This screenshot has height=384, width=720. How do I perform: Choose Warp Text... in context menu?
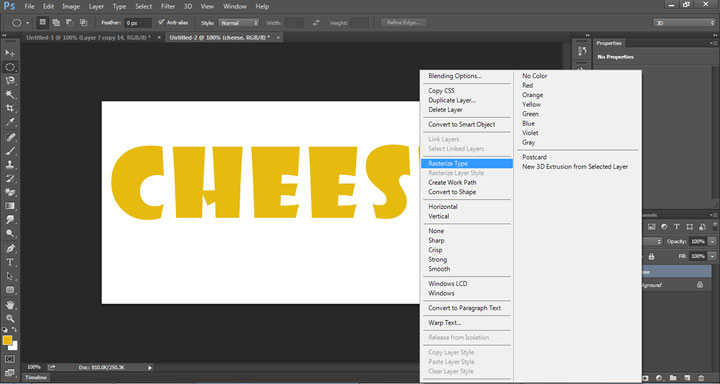pyautogui.click(x=444, y=323)
